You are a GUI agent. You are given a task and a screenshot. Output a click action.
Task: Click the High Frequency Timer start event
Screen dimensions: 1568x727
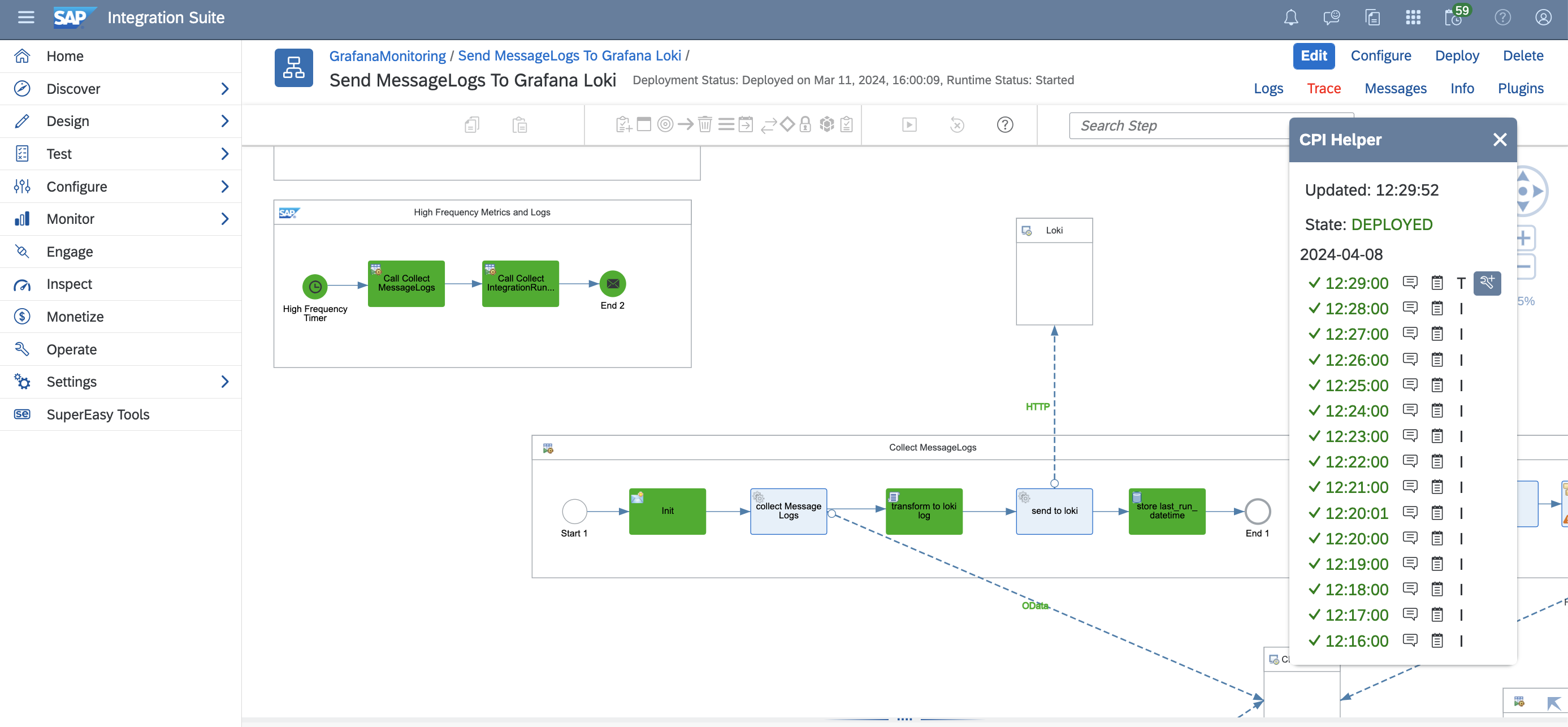coord(315,286)
